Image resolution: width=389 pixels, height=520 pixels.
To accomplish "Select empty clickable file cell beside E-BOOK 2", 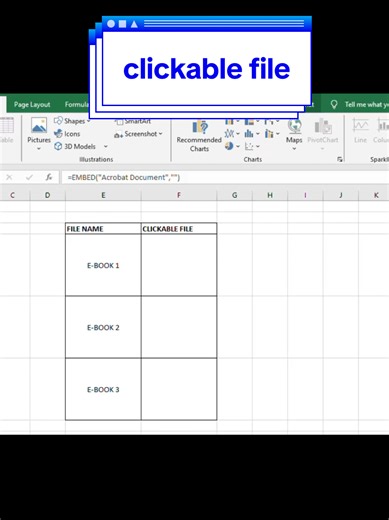I will [x=179, y=327].
